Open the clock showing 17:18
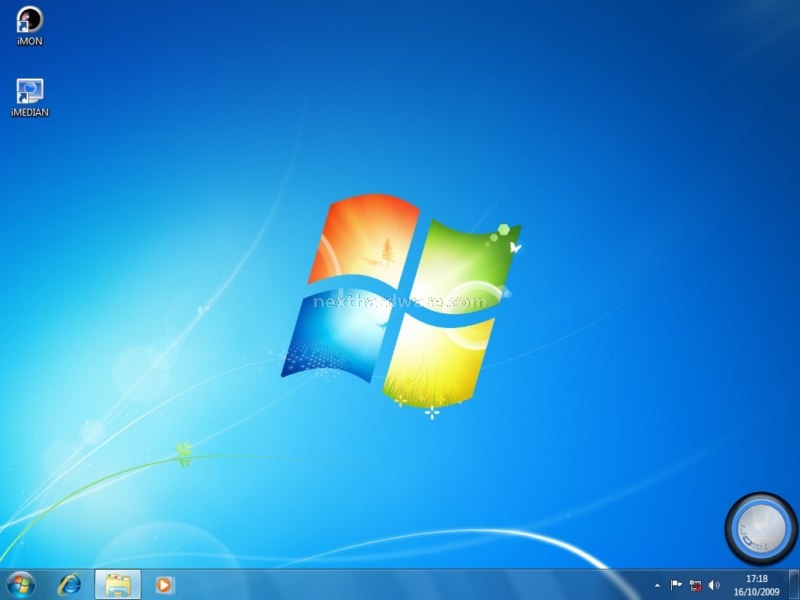 (757, 585)
